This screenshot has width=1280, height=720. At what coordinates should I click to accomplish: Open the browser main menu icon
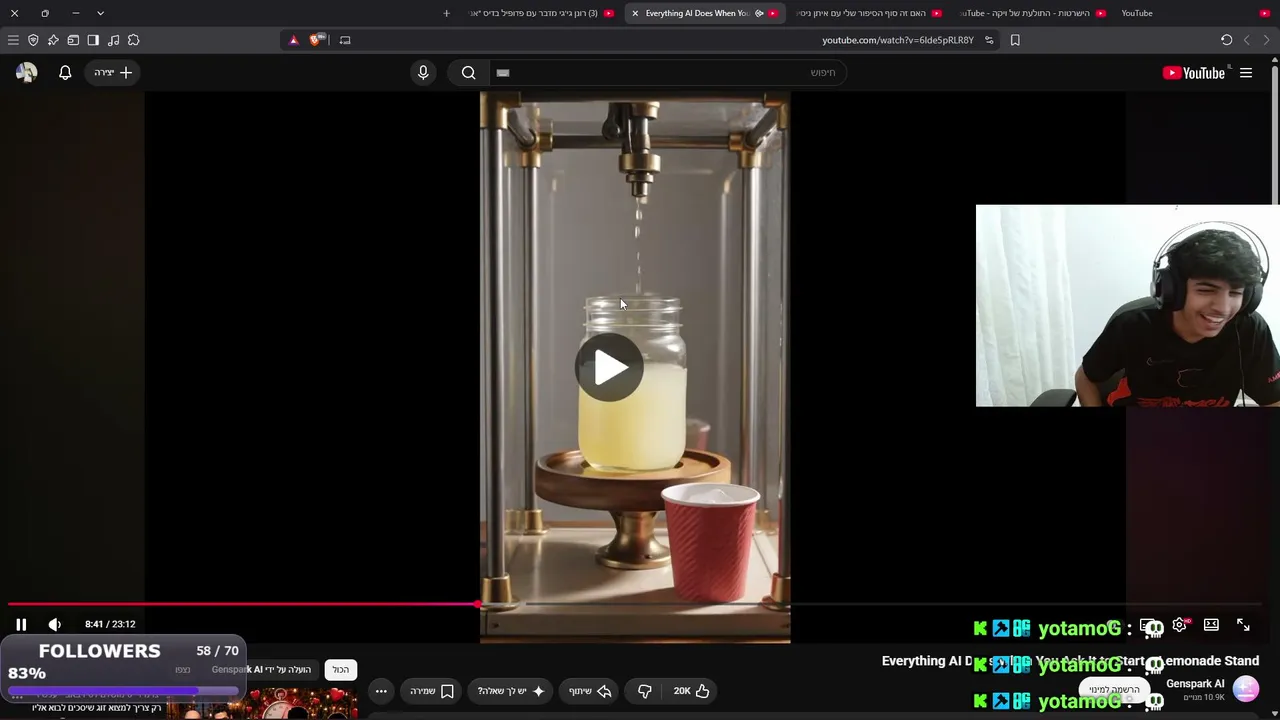pyautogui.click(x=13, y=40)
